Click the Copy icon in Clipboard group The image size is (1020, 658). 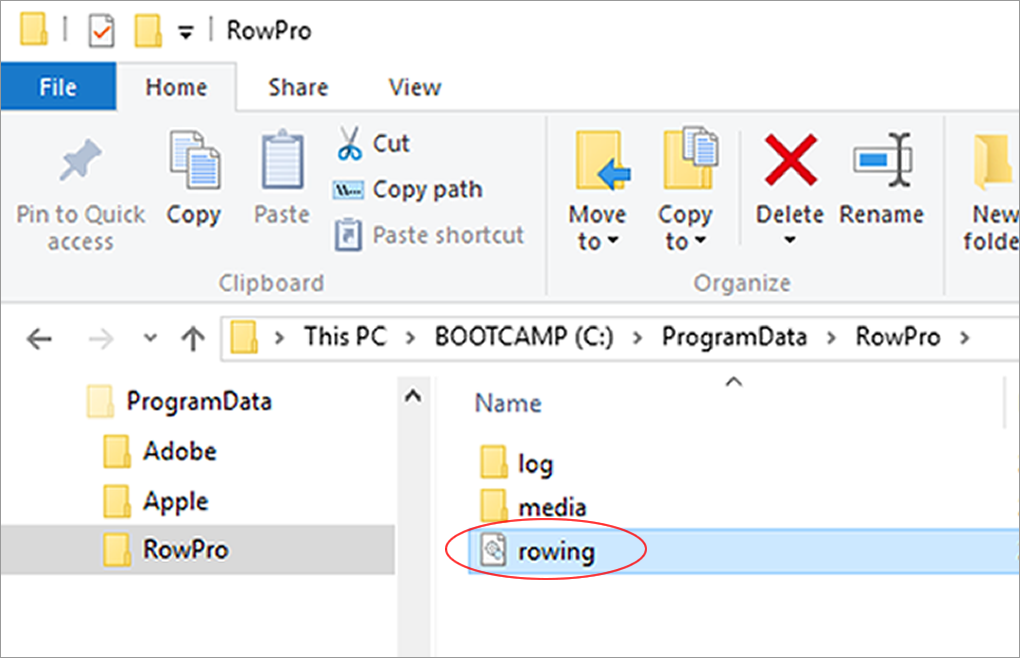tap(193, 160)
